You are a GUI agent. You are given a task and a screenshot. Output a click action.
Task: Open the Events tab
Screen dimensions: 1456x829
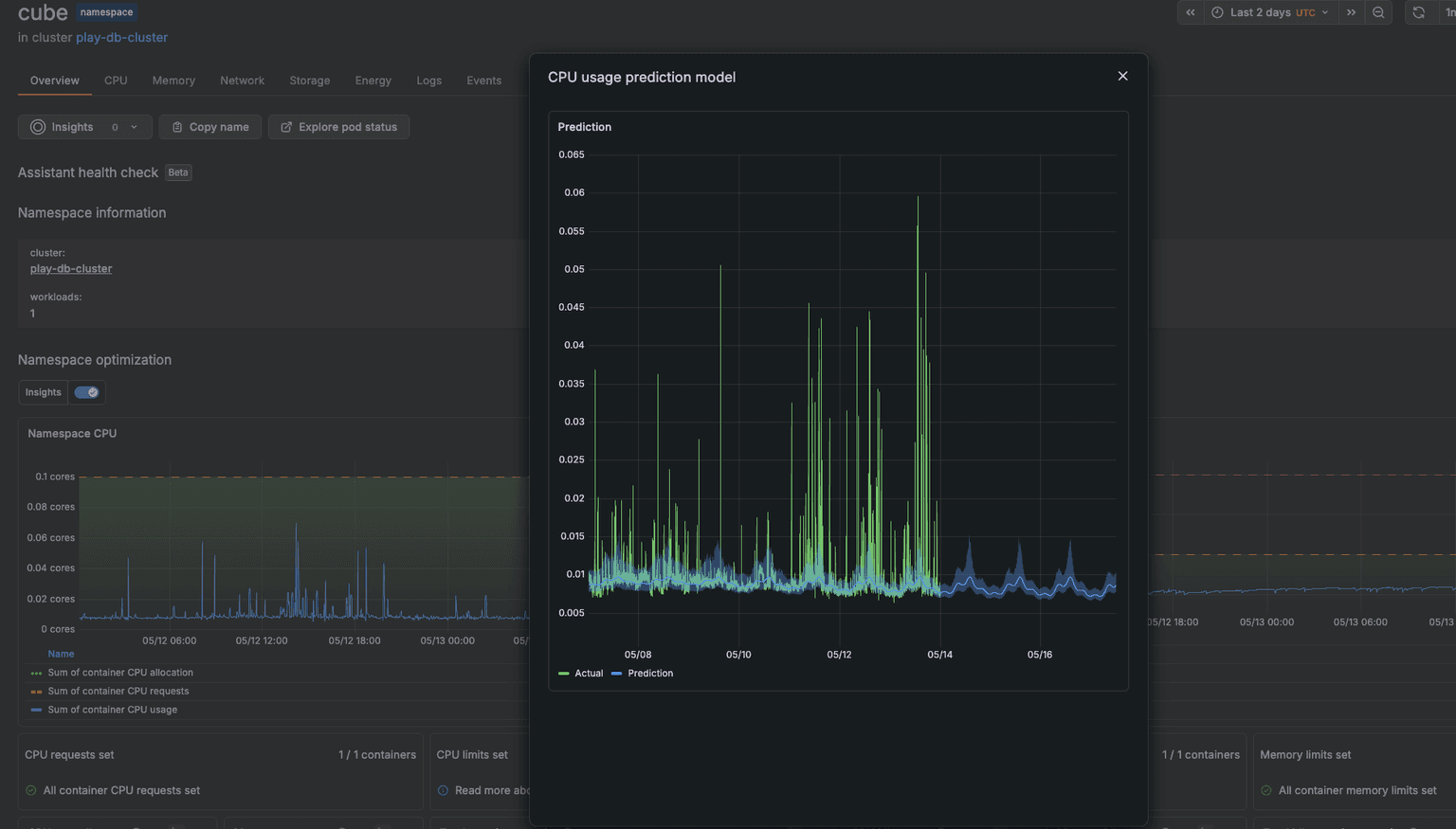tap(483, 81)
